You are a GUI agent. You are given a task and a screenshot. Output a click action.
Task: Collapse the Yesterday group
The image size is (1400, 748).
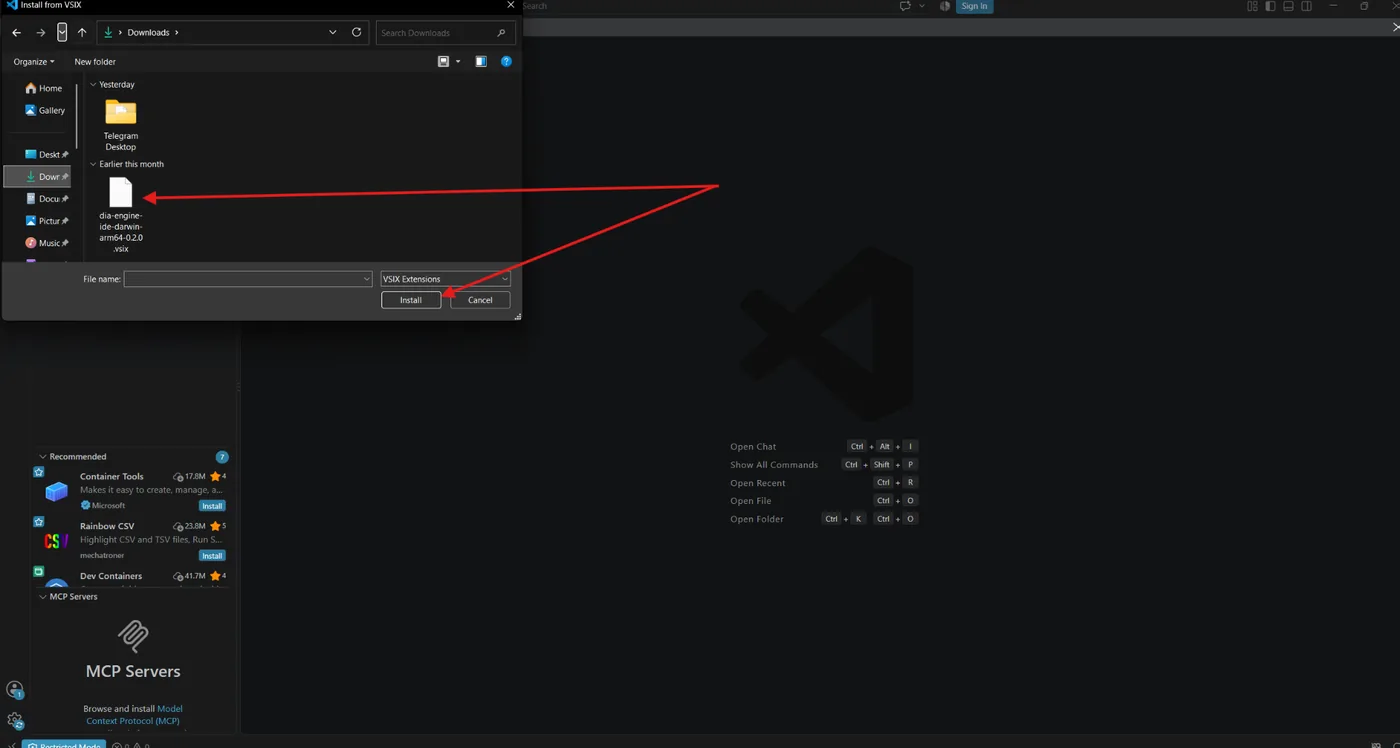(93, 85)
